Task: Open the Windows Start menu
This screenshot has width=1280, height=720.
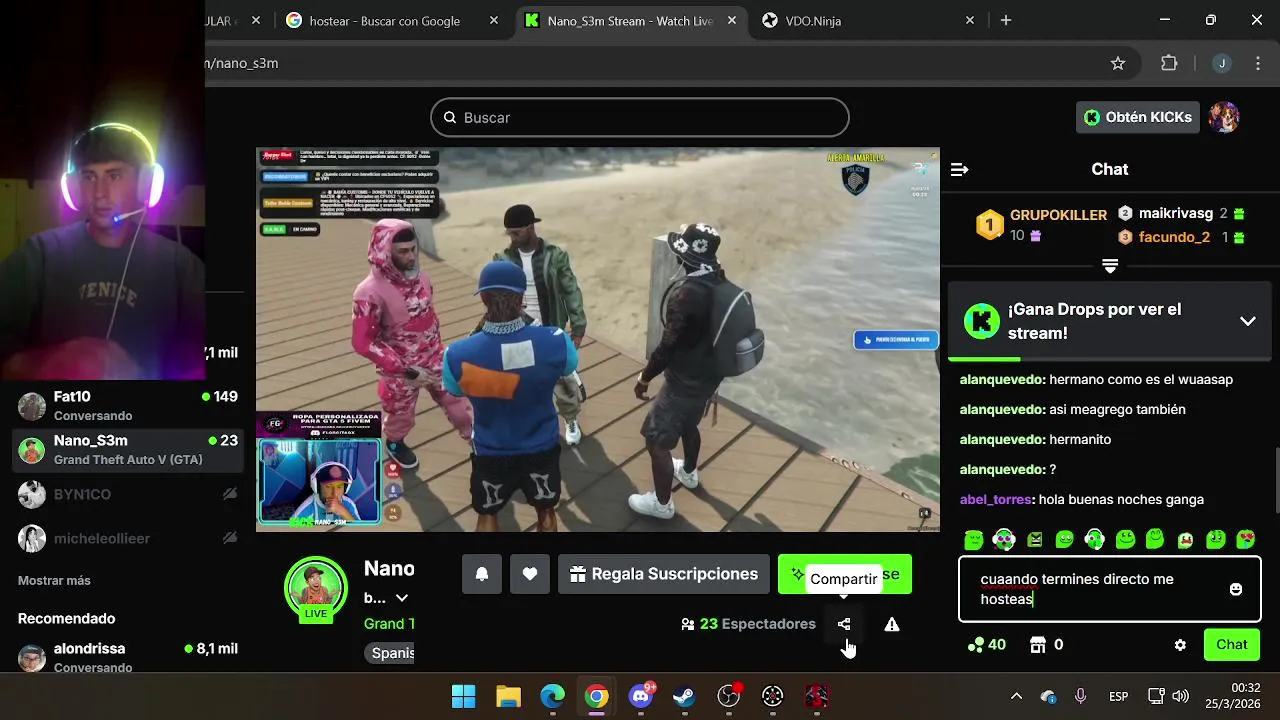Action: tap(464, 696)
